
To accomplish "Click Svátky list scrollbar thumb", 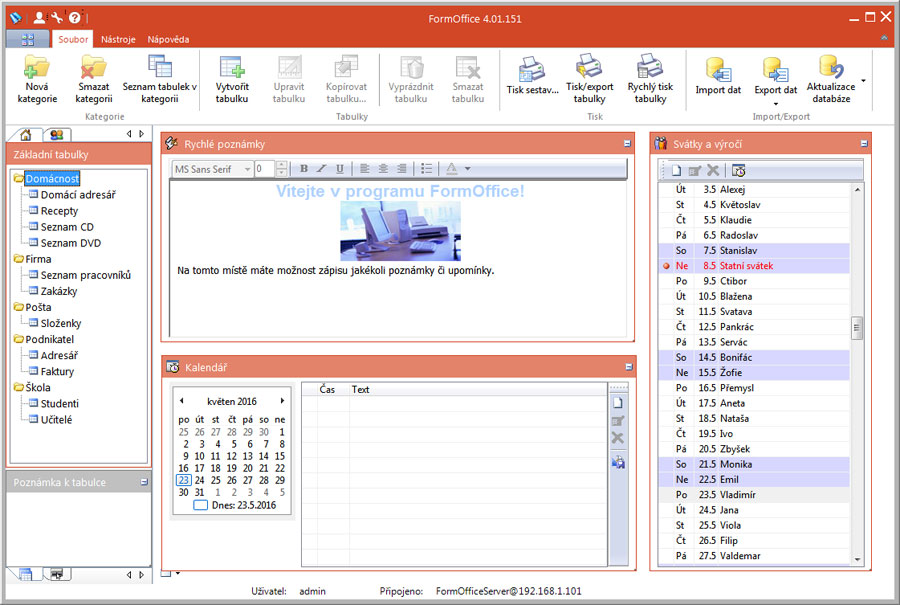I will [857, 328].
